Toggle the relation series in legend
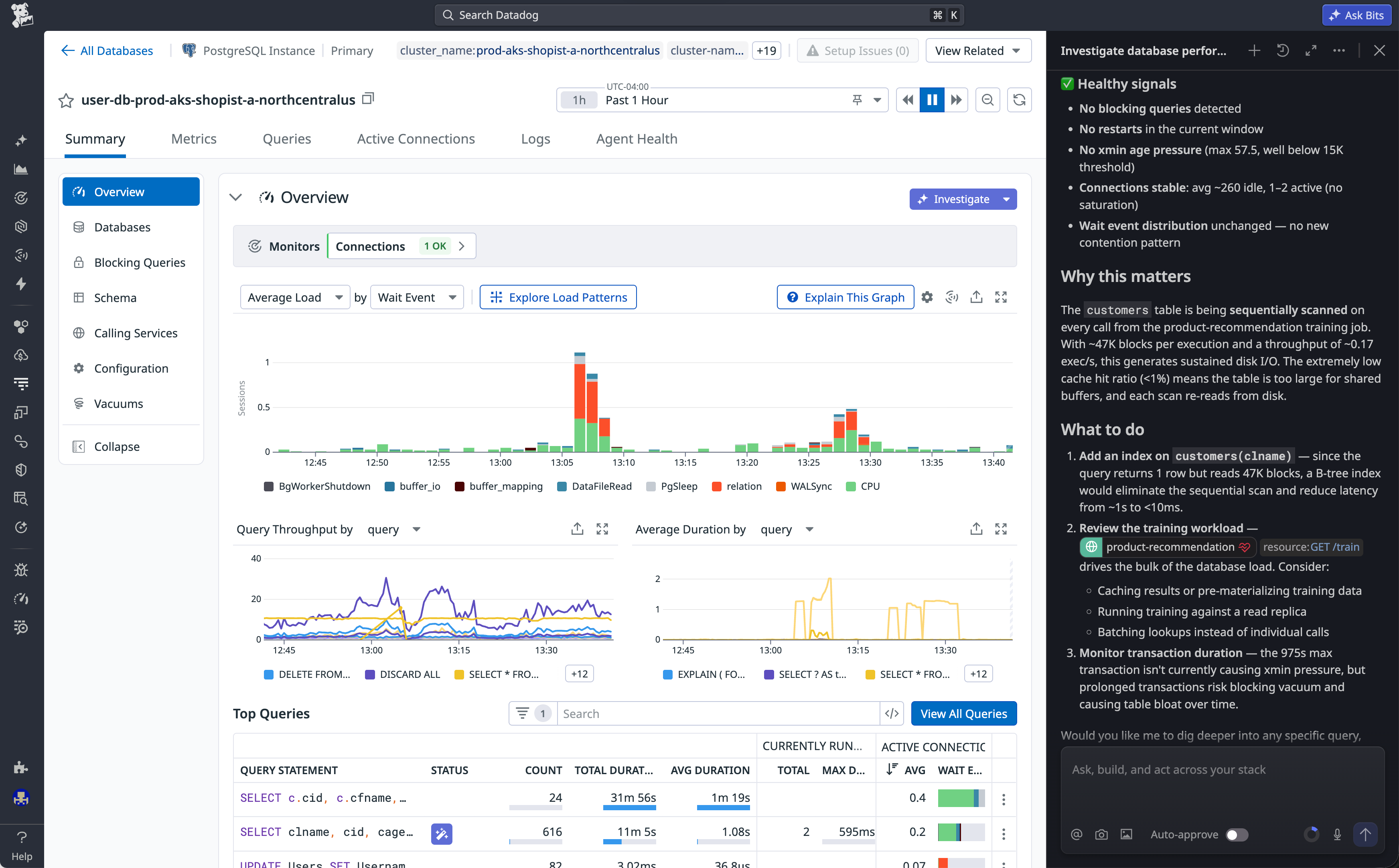1399x868 pixels. (x=736, y=486)
